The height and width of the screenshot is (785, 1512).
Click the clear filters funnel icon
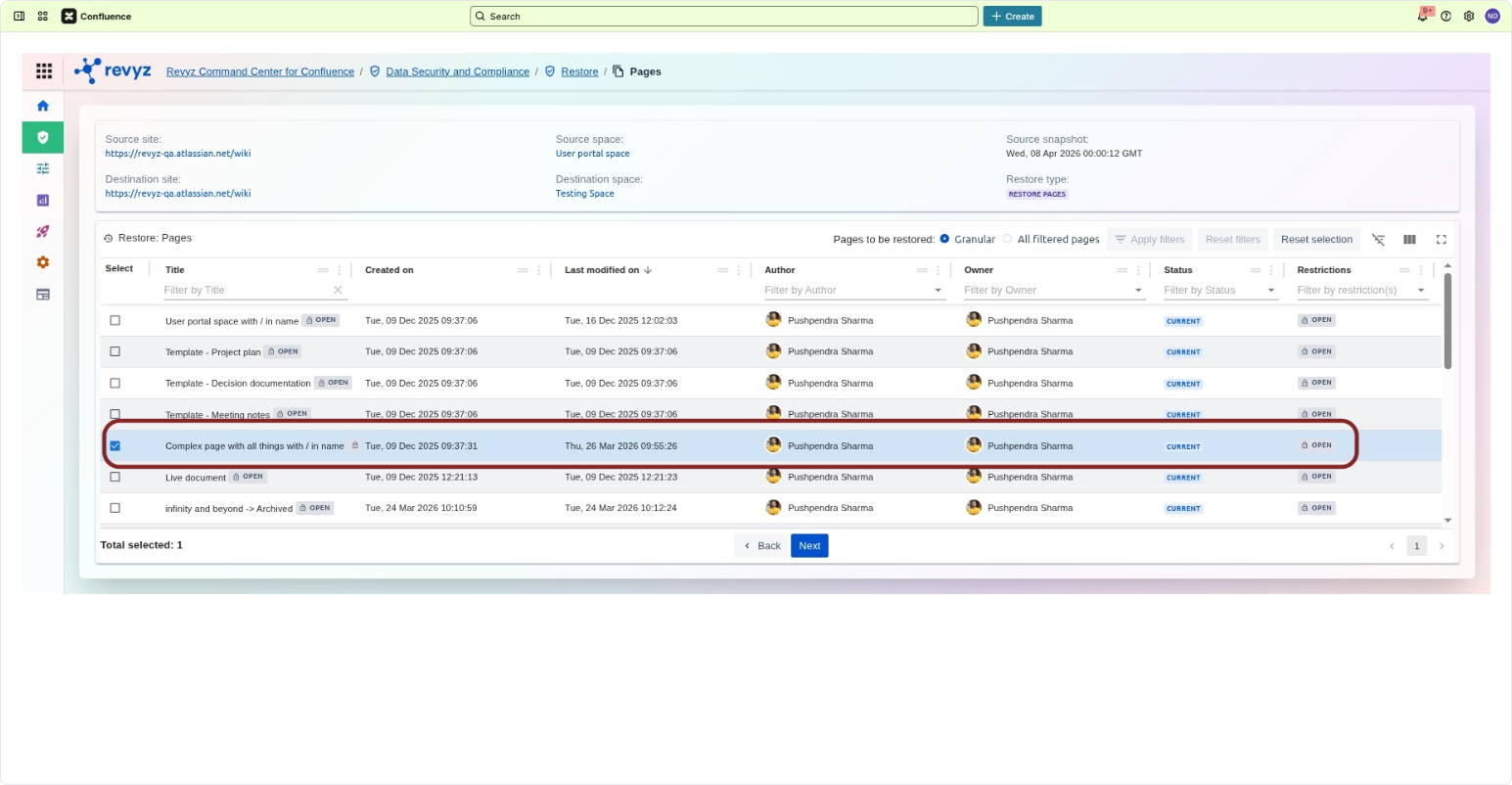(1378, 240)
